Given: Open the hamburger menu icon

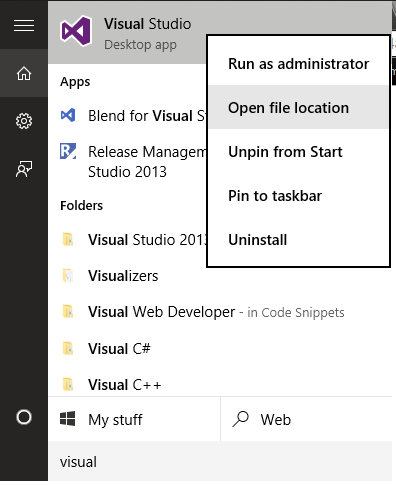Looking at the screenshot, I should point(24,25).
